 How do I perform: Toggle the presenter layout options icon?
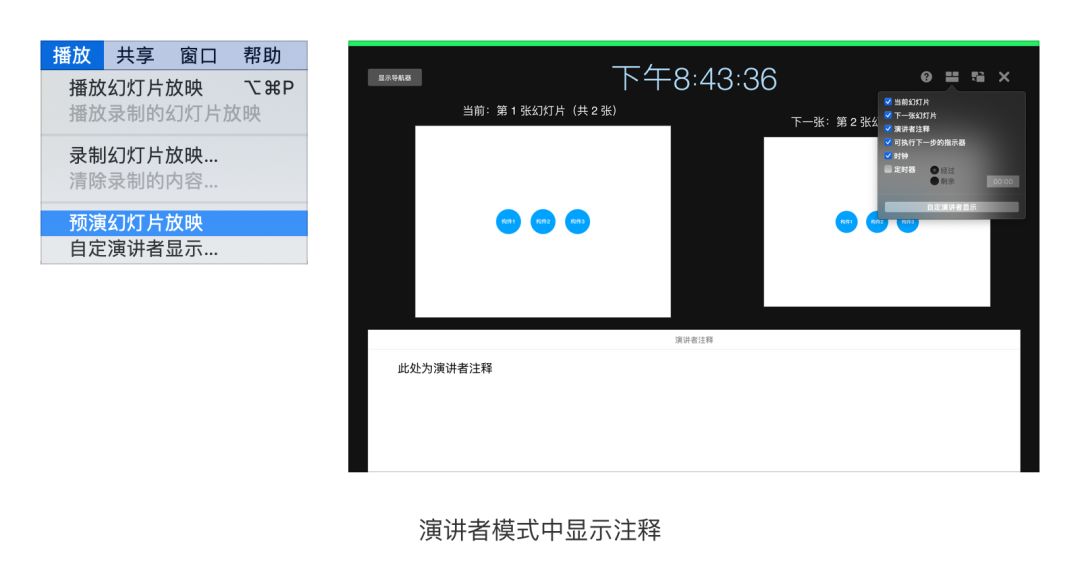tap(952, 76)
